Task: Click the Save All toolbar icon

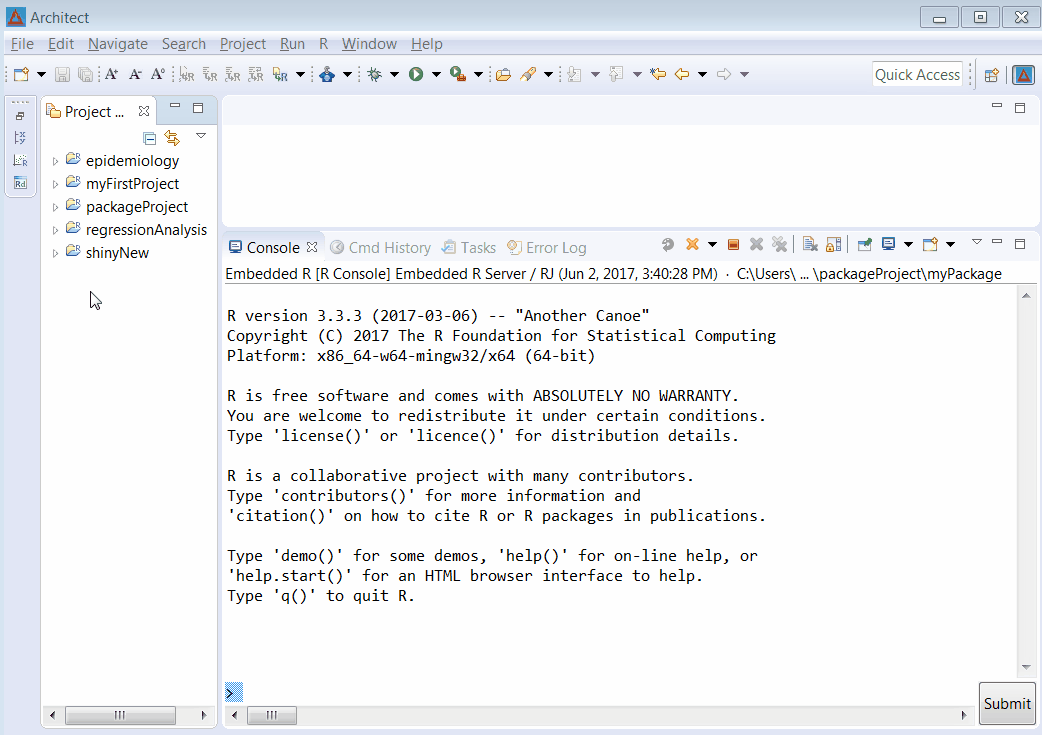Action: 85,74
